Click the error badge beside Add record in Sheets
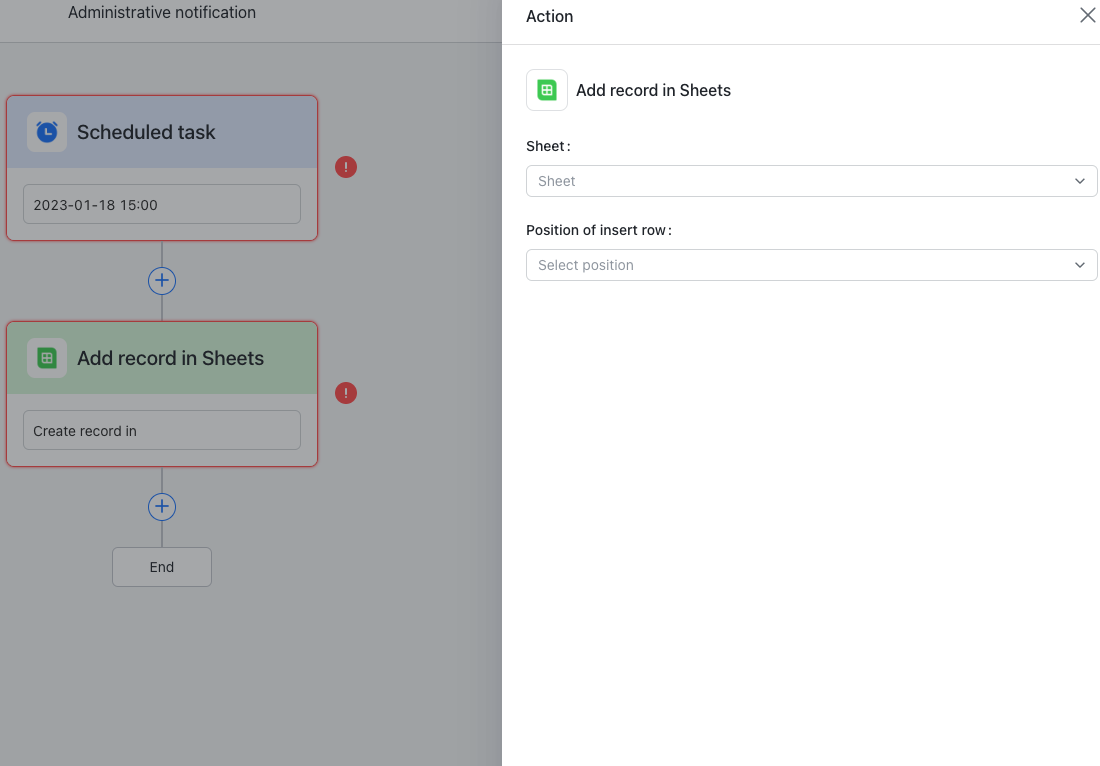Image resolution: width=1100 pixels, height=766 pixels. pyautogui.click(x=346, y=393)
